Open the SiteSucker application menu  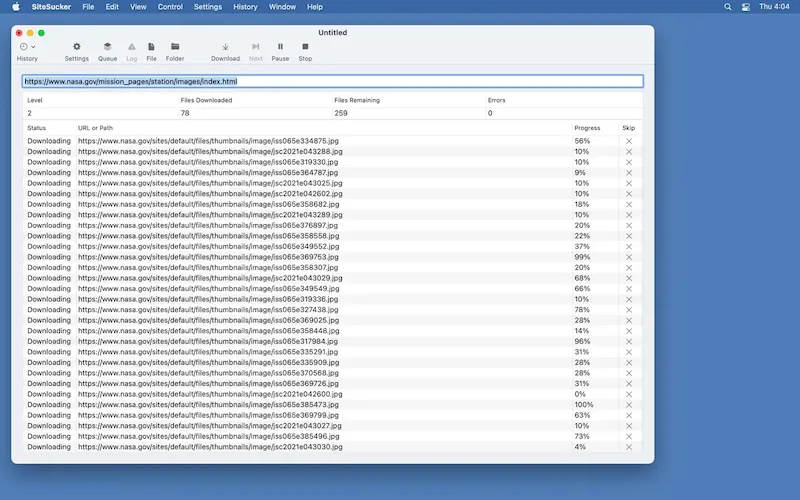[51, 7]
